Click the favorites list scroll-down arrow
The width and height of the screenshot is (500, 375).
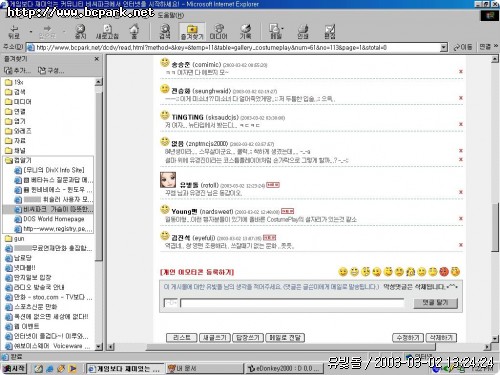pyautogui.click(x=99, y=346)
